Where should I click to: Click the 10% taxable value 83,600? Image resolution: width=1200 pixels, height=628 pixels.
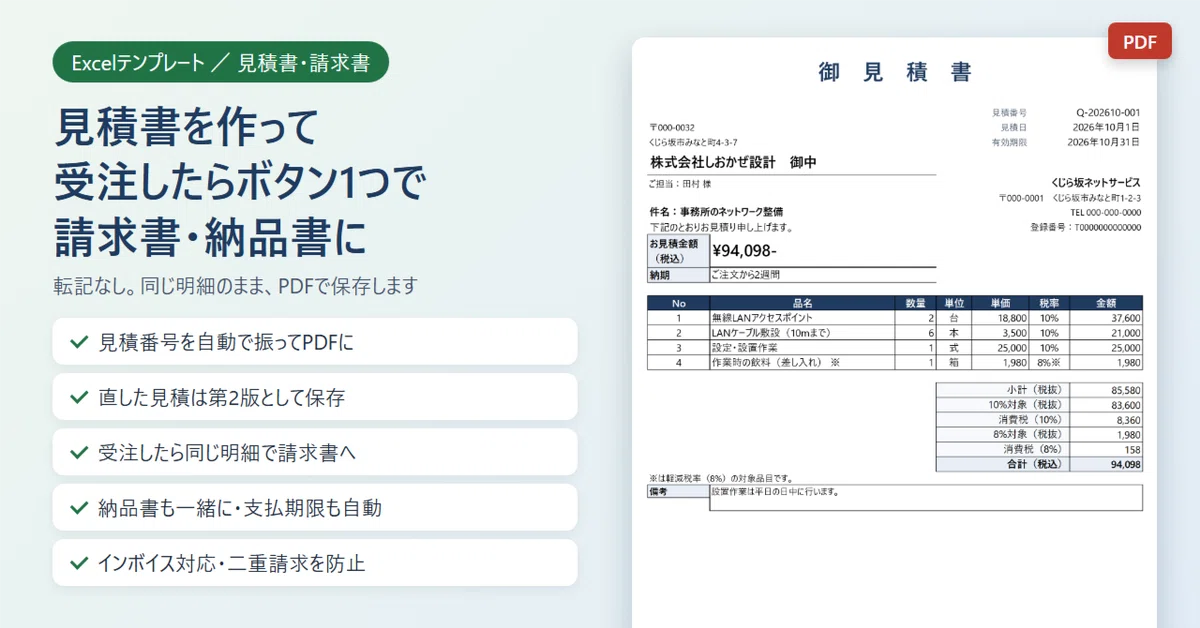pos(1125,405)
